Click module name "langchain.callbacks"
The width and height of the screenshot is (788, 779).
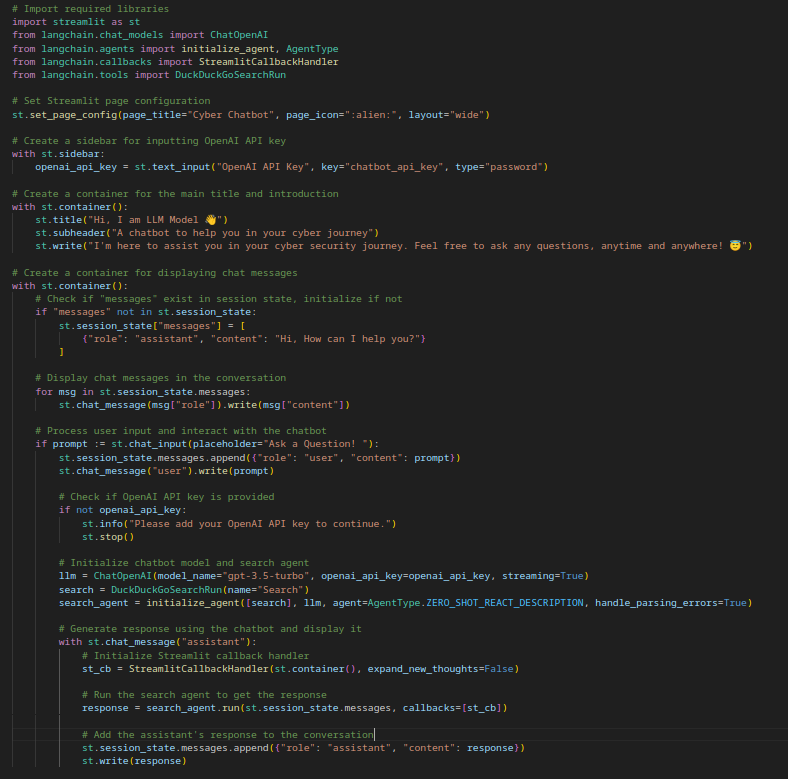(96, 62)
